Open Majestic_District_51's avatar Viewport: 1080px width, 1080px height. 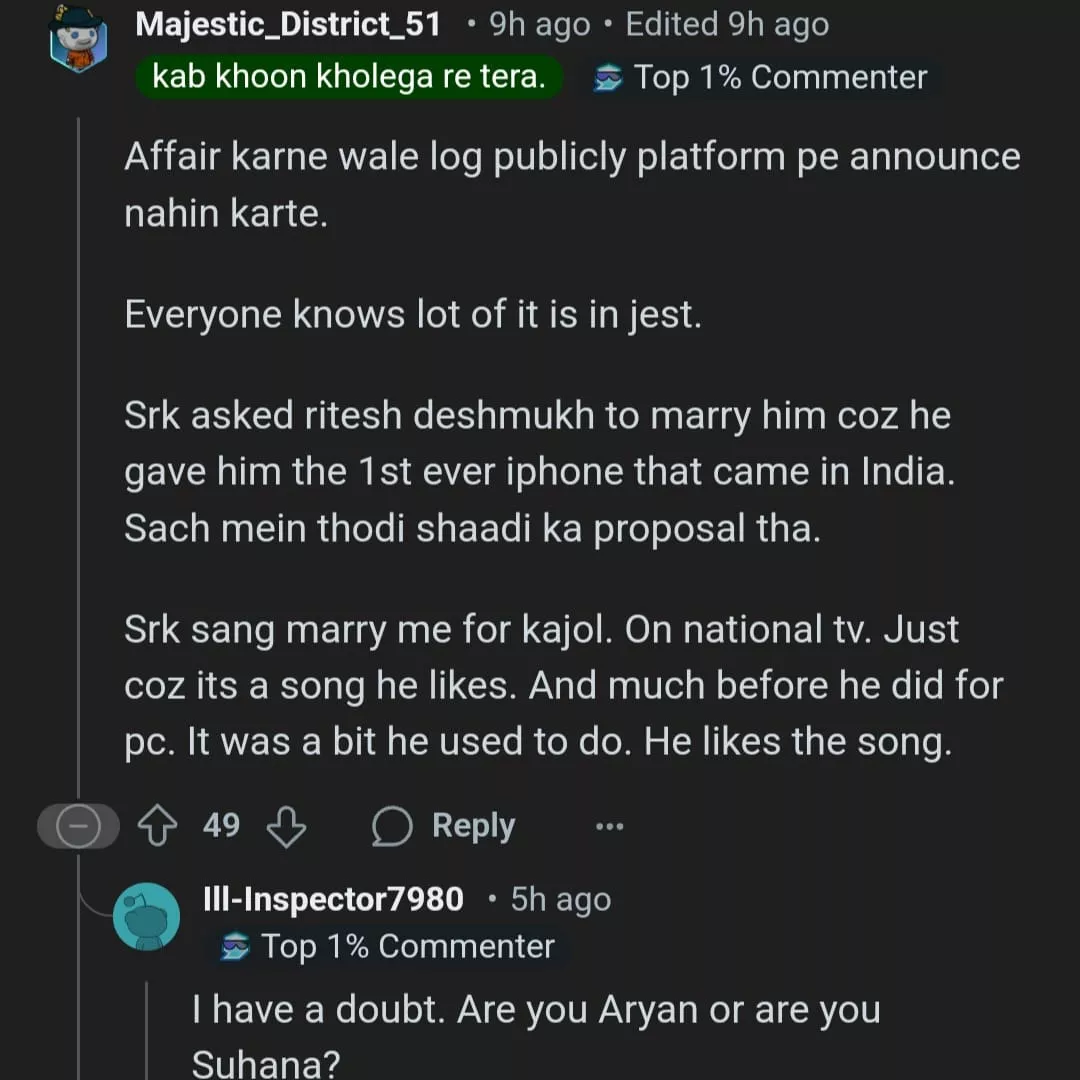pos(77,40)
